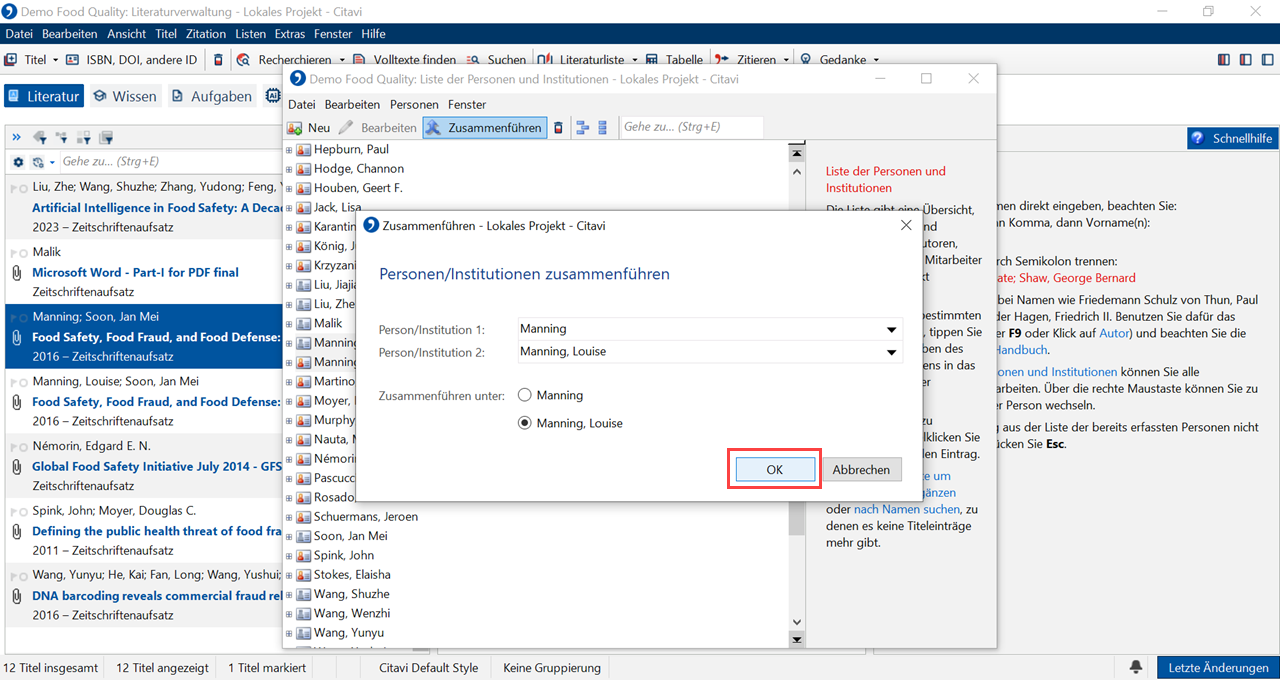This screenshot has width=1280, height=680.
Task: Click the Titel add icon in main toolbar
Action: click(12, 60)
